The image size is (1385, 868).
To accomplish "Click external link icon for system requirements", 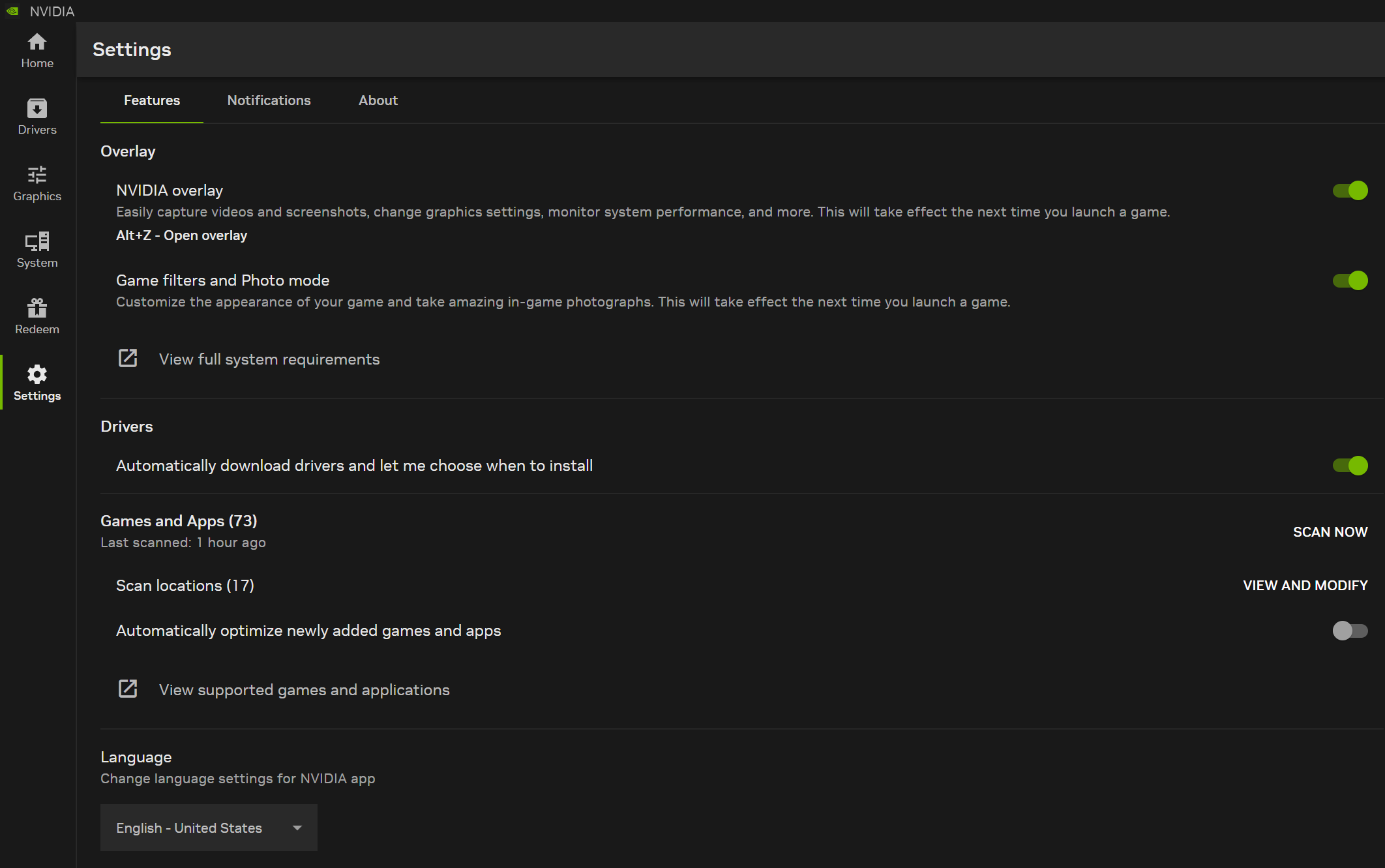I will tap(128, 358).
